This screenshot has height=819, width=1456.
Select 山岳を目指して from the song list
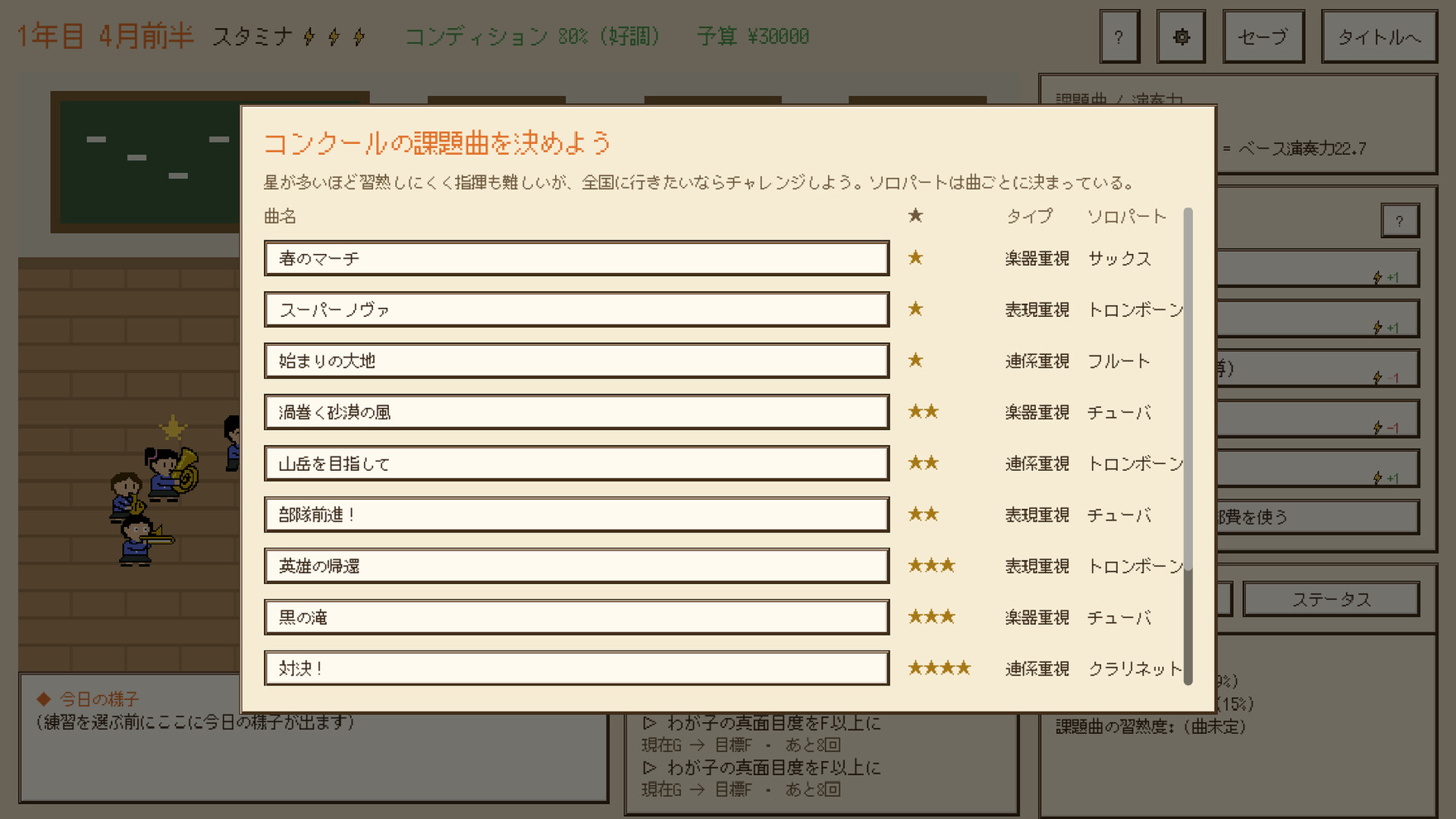576,463
